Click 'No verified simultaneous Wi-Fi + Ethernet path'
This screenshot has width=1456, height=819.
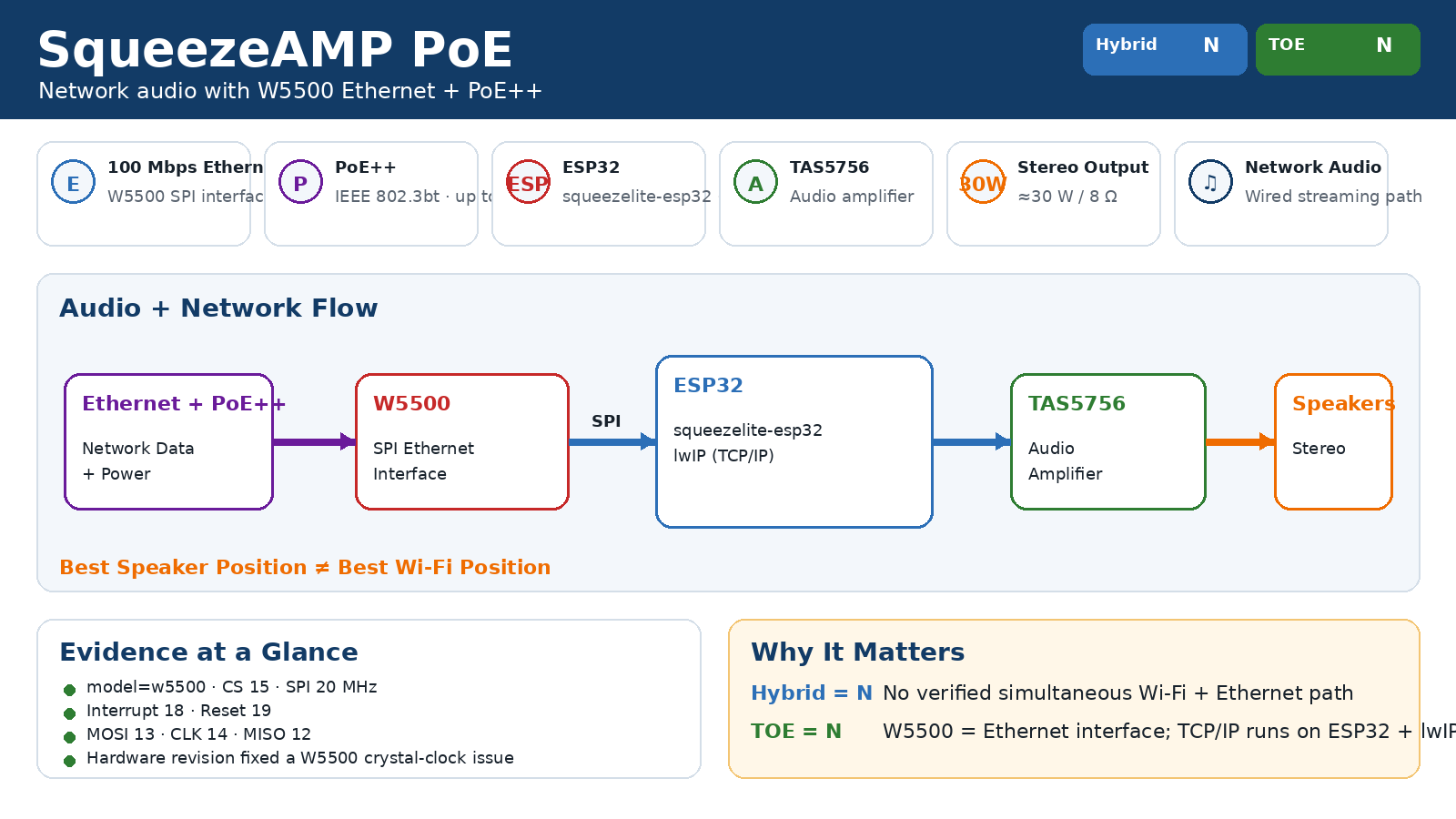[x=1117, y=693]
